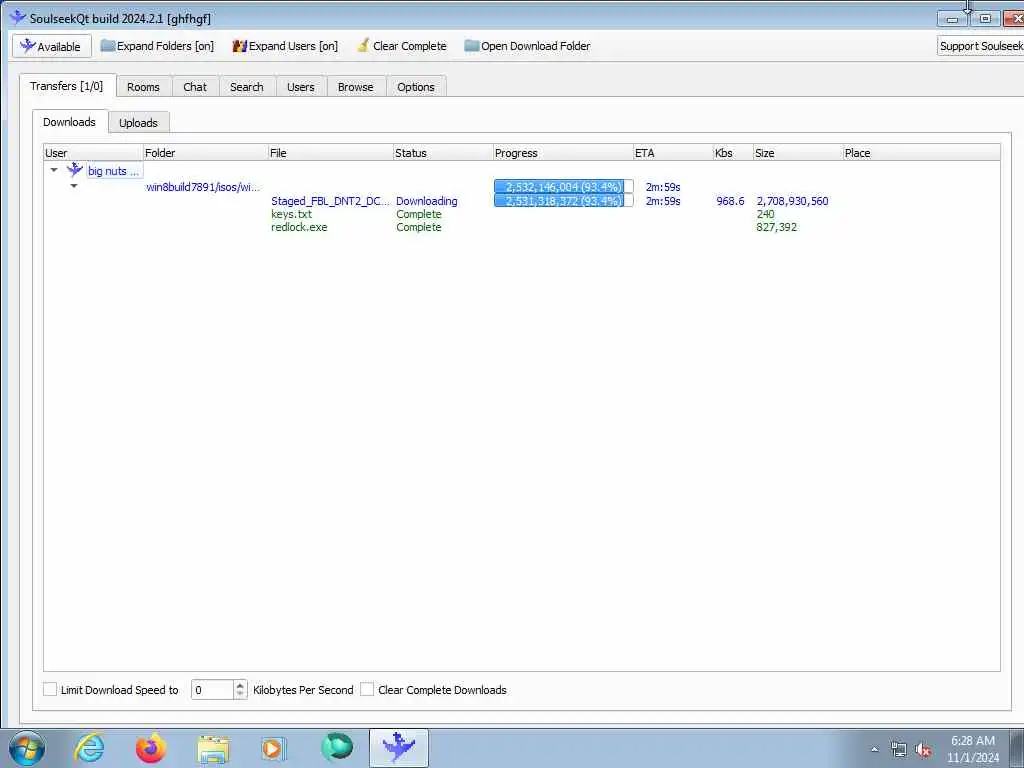Click the size value 240
This screenshot has width=1024, height=768.
pyautogui.click(x=765, y=214)
